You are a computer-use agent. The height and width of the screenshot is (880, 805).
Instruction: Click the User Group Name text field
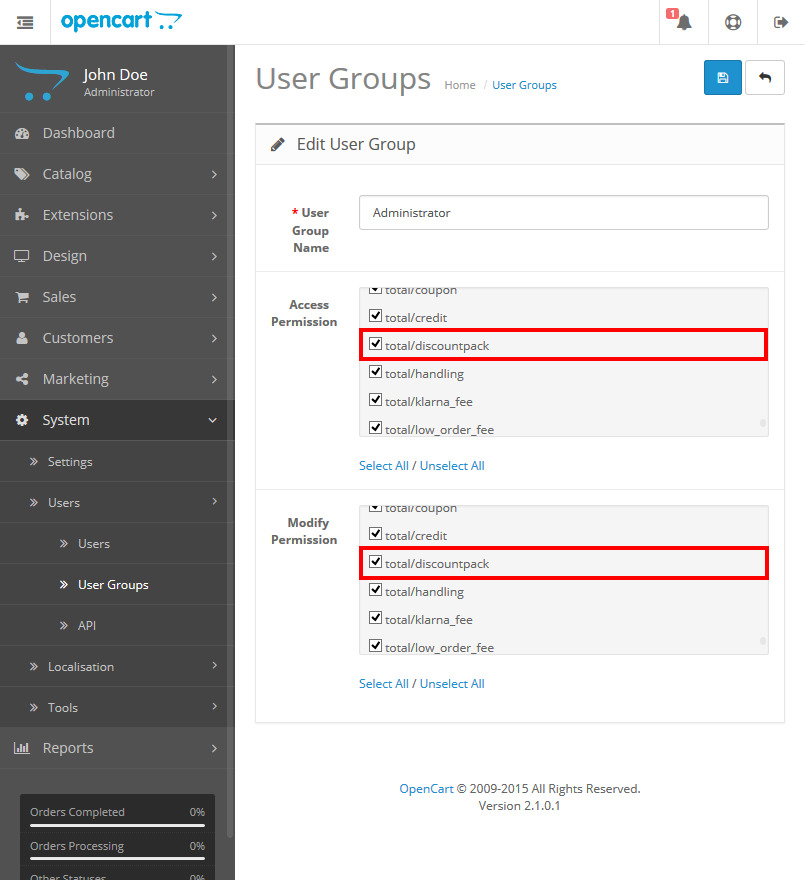[564, 213]
